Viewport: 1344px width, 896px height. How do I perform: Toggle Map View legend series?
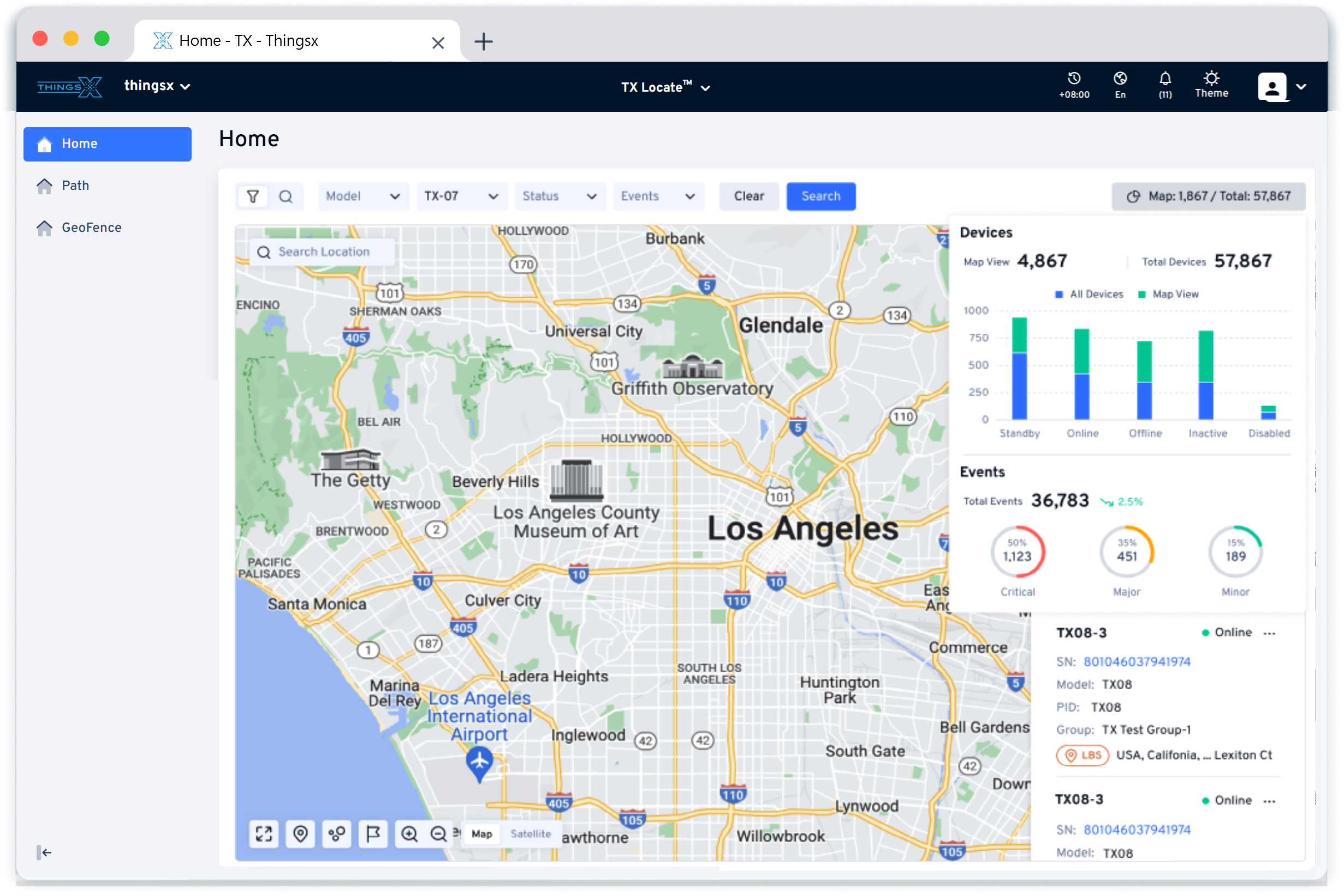point(1168,294)
